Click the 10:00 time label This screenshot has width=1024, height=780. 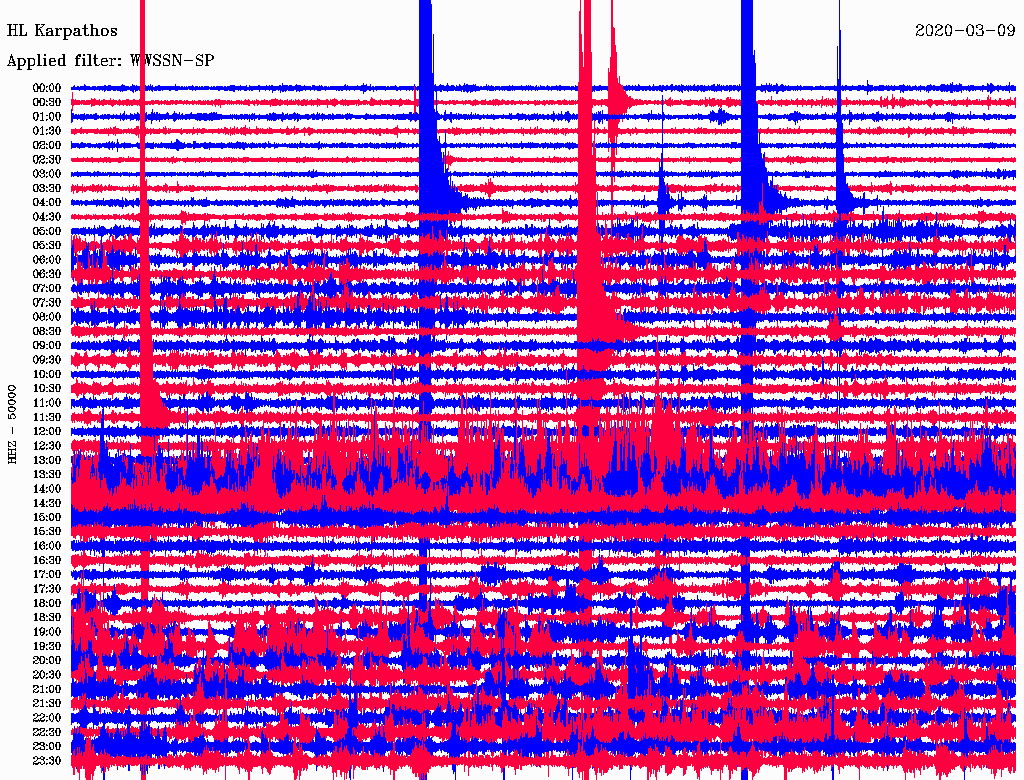pos(47,374)
